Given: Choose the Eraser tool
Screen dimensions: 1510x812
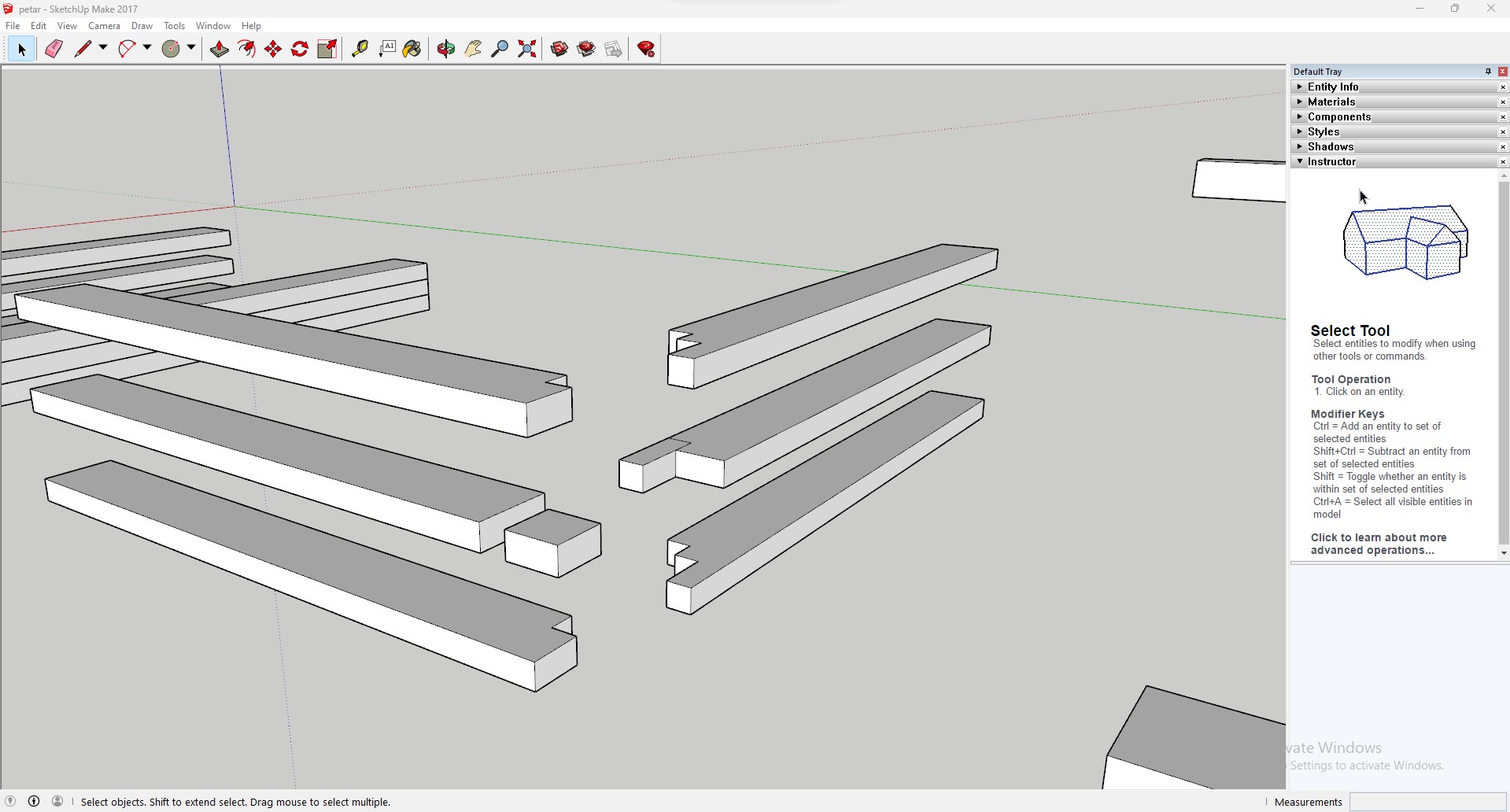Looking at the screenshot, I should pyautogui.click(x=54, y=50).
